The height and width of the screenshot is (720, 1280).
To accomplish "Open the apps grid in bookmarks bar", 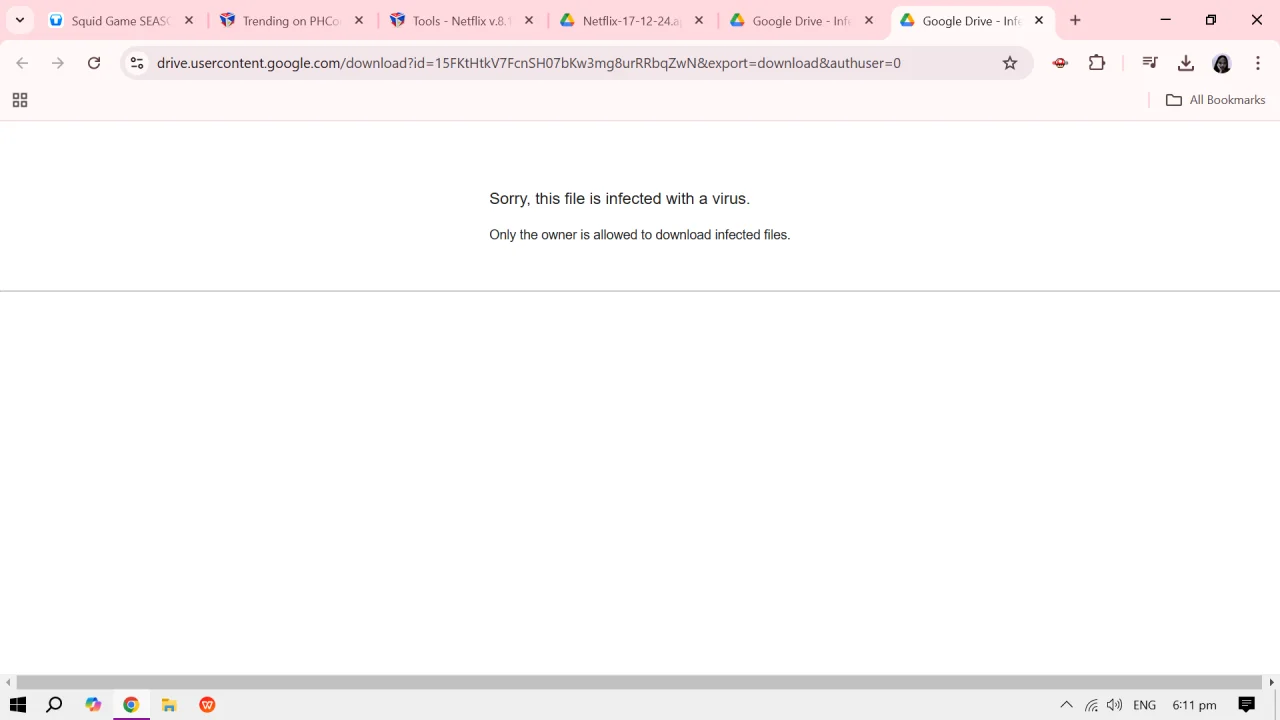I will (x=19, y=100).
